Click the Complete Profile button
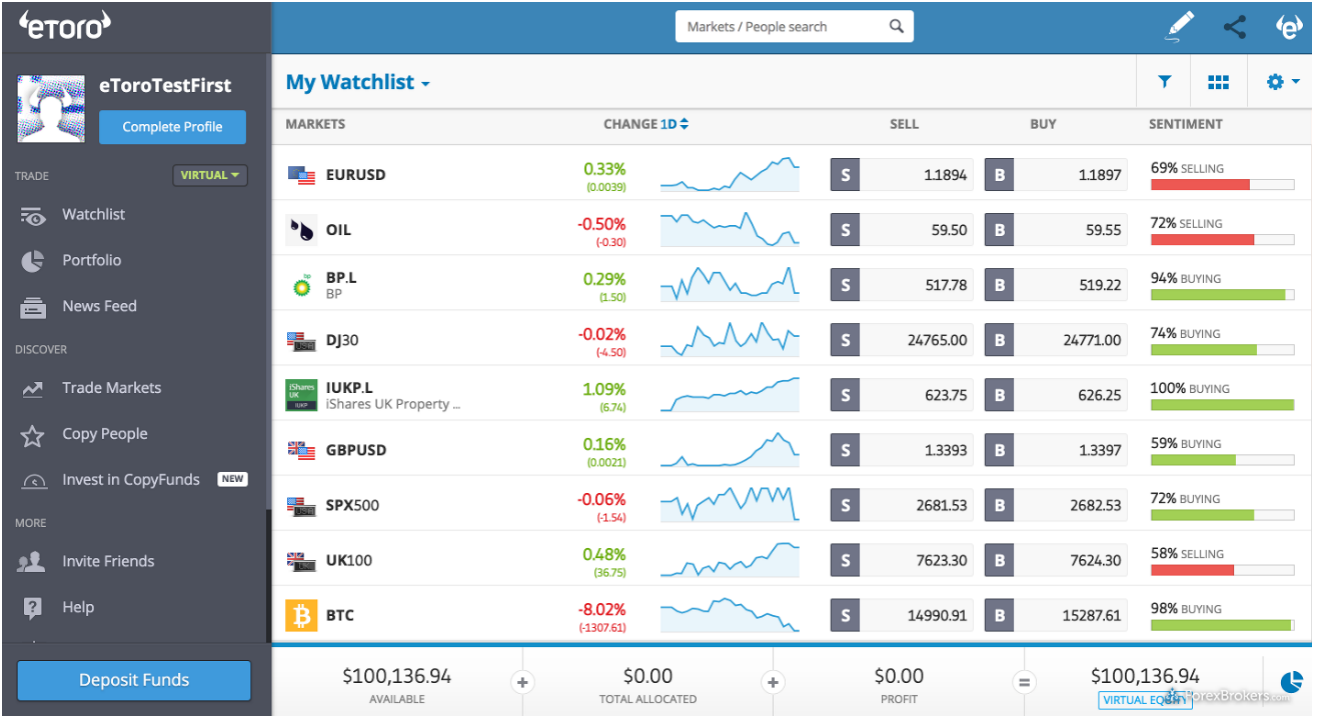 172,127
